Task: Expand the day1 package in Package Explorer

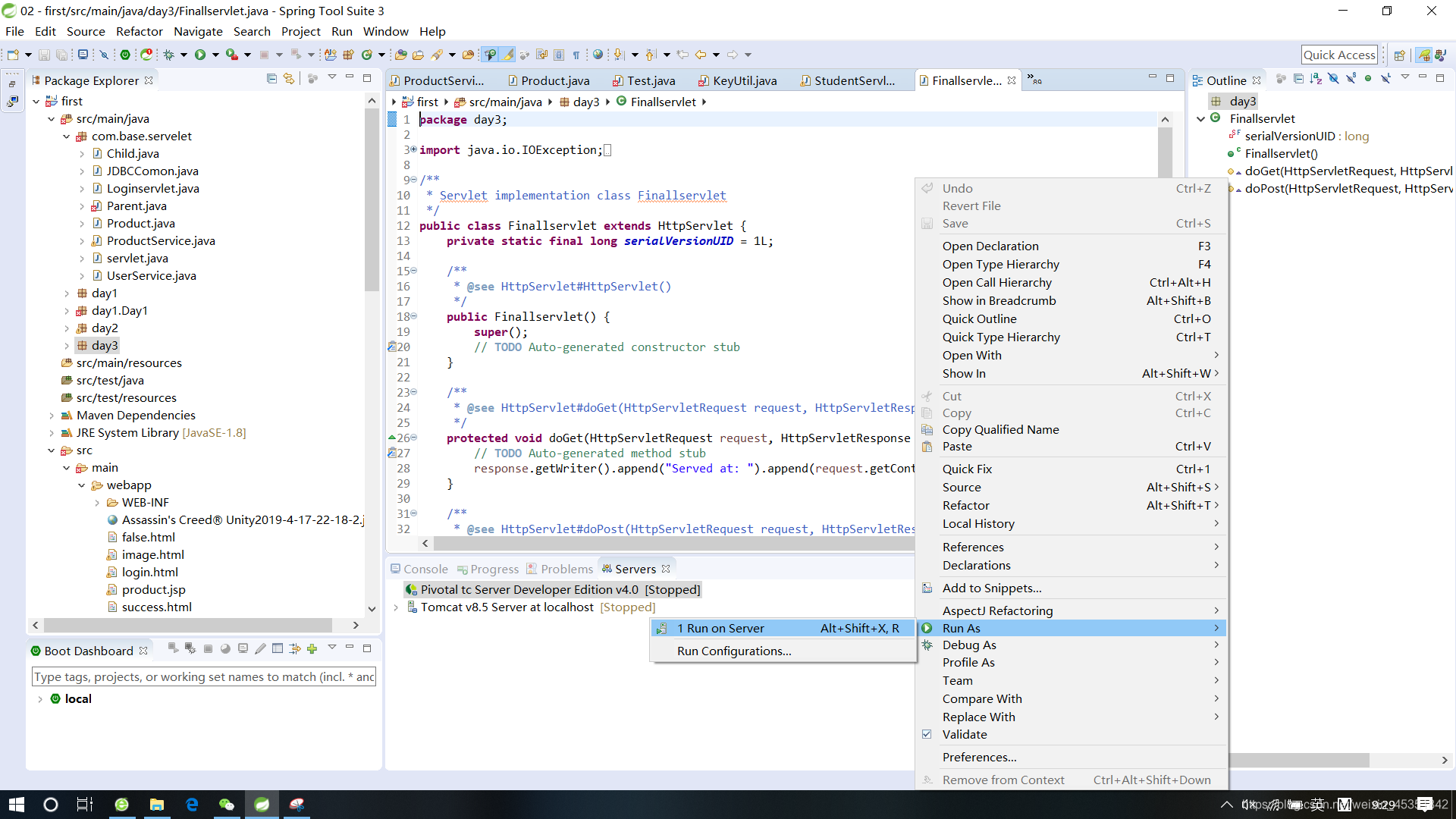Action: coord(67,293)
